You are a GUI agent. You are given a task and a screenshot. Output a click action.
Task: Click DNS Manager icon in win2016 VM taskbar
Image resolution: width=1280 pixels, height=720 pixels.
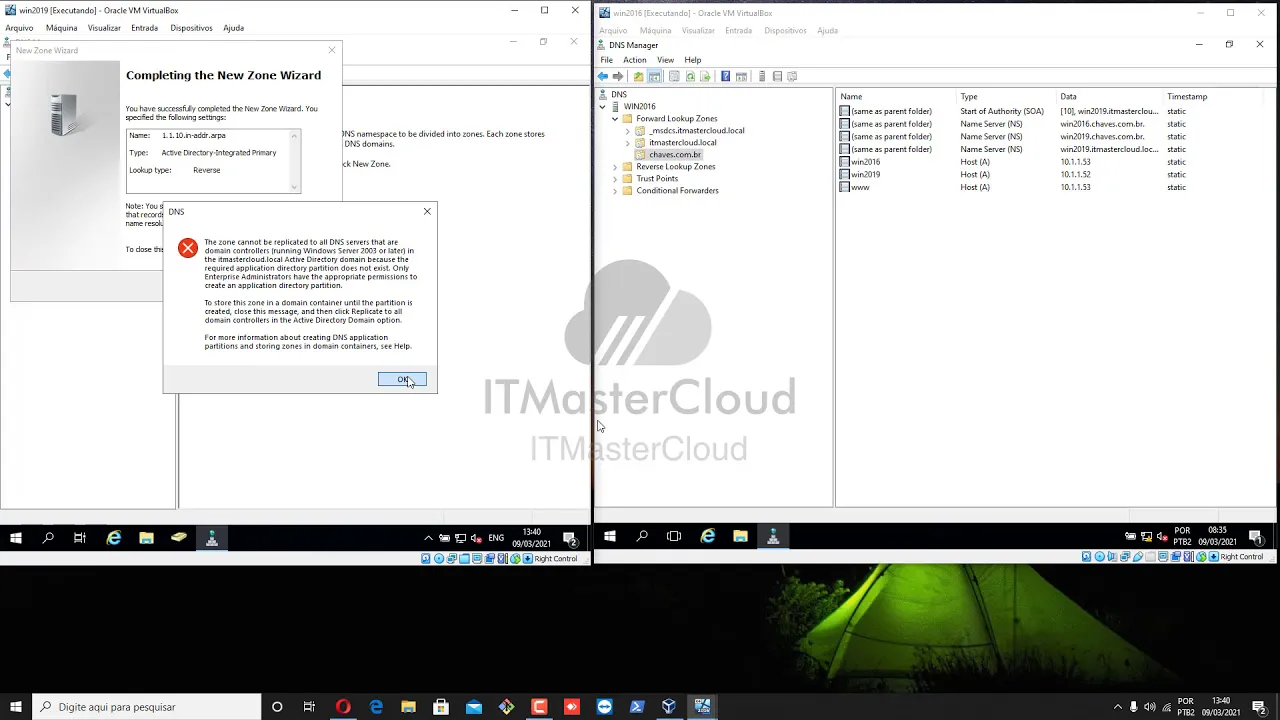[773, 536]
